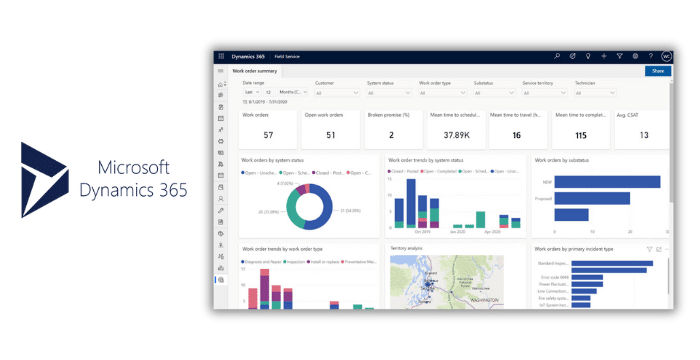
Task: Click Work order trends by work order type title
Action: point(282,249)
